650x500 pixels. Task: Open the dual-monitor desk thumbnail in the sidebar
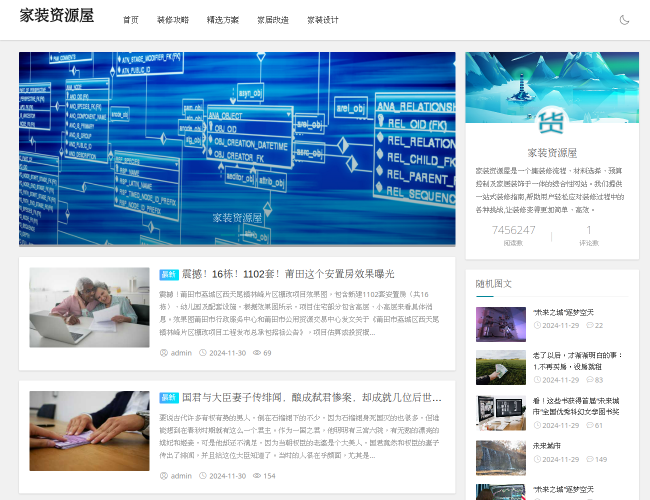tap(501, 413)
